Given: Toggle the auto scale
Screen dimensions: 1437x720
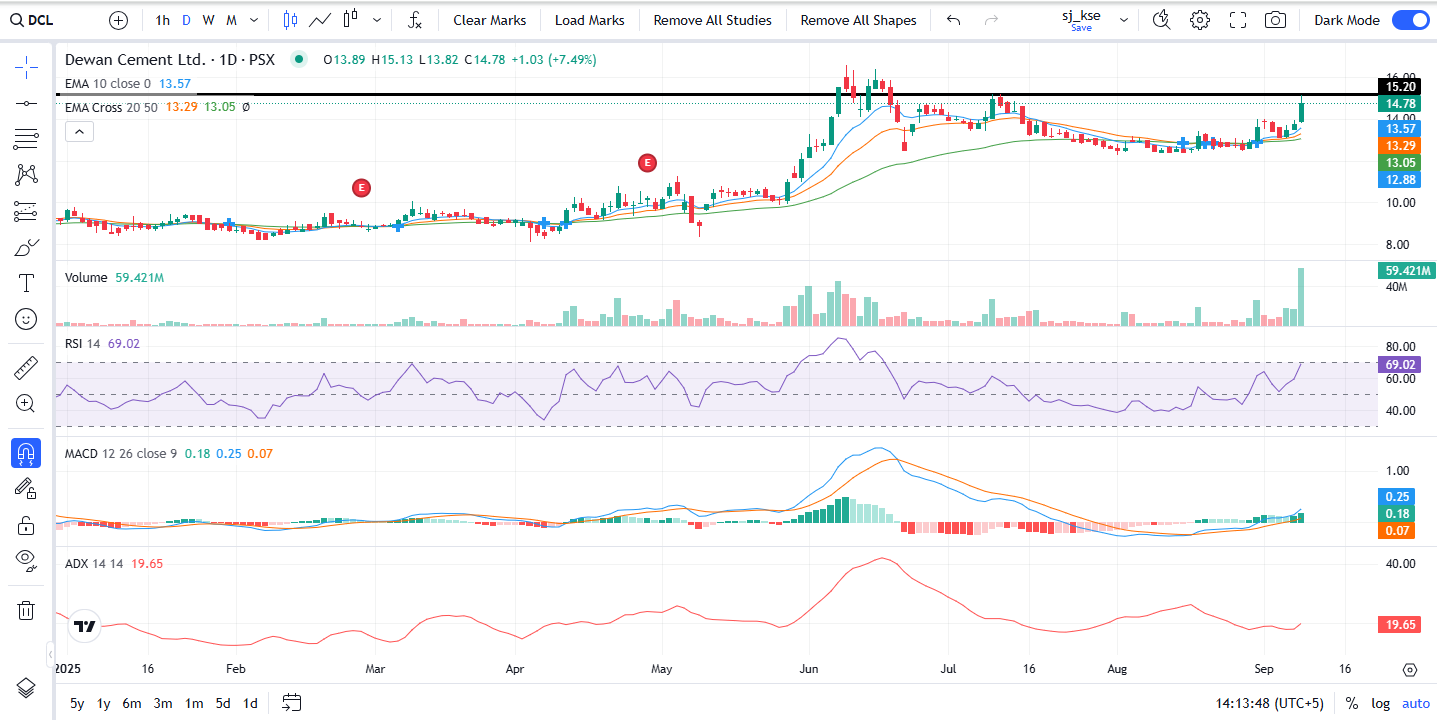Looking at the screenshot, I should coord(1416,703).
